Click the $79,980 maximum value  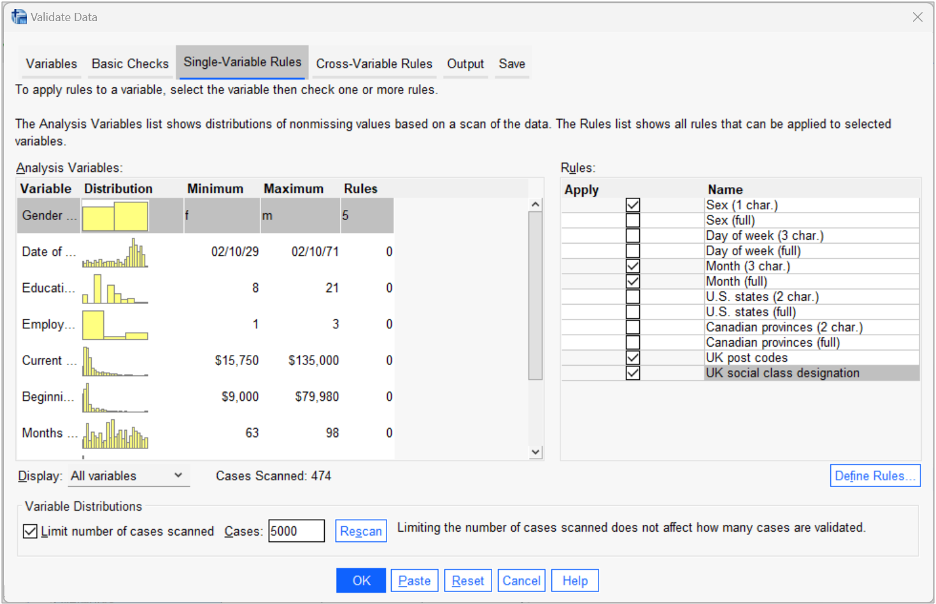pyautogui.click(x=317, y=396)
